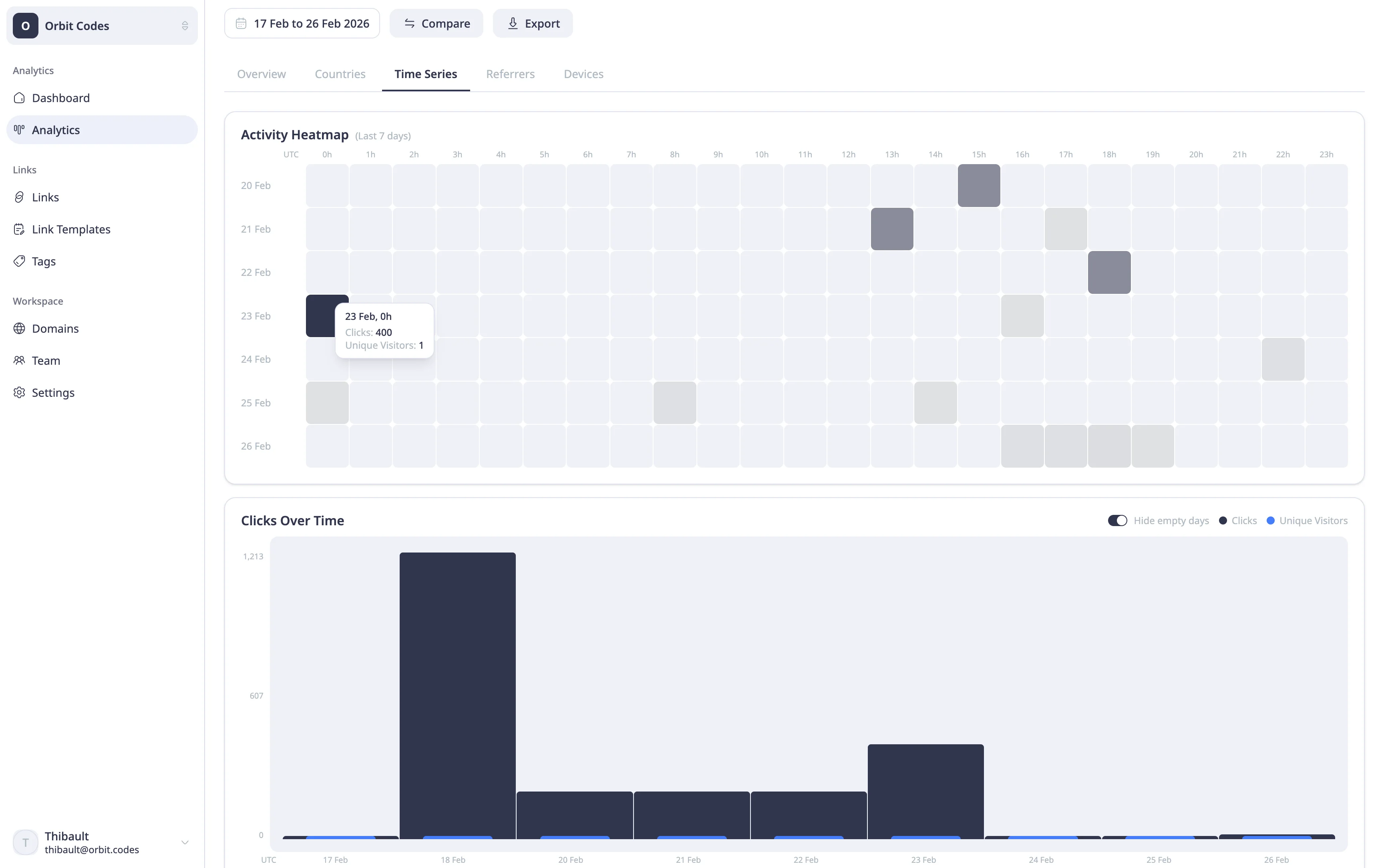
Task: Click the Tags label icon
Action: pos(19,261)
